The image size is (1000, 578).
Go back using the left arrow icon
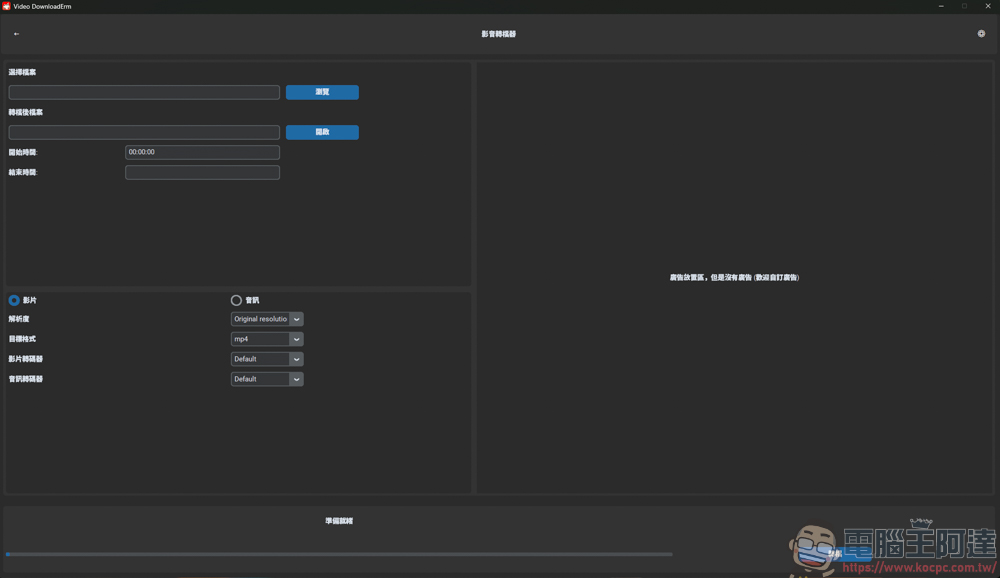[x=17, y=34]
